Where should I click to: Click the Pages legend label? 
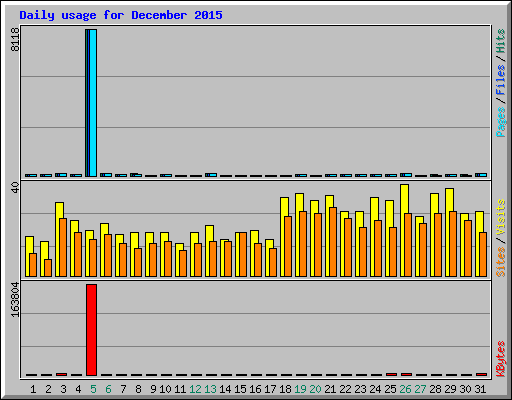coord(501,122)
